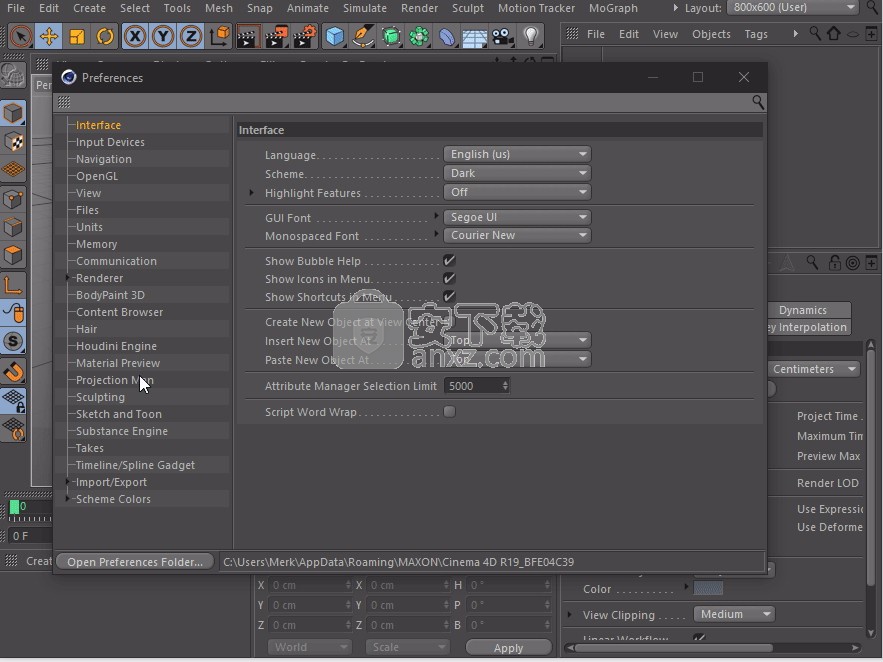The height and width of the screenshot is (662, 883).
Task: Switch to Texture mode in left toolbar
Action: click(x=14, y=142)
